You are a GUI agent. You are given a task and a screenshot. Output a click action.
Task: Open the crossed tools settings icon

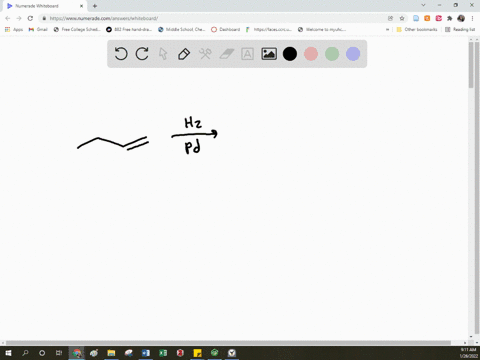(205, 54)
